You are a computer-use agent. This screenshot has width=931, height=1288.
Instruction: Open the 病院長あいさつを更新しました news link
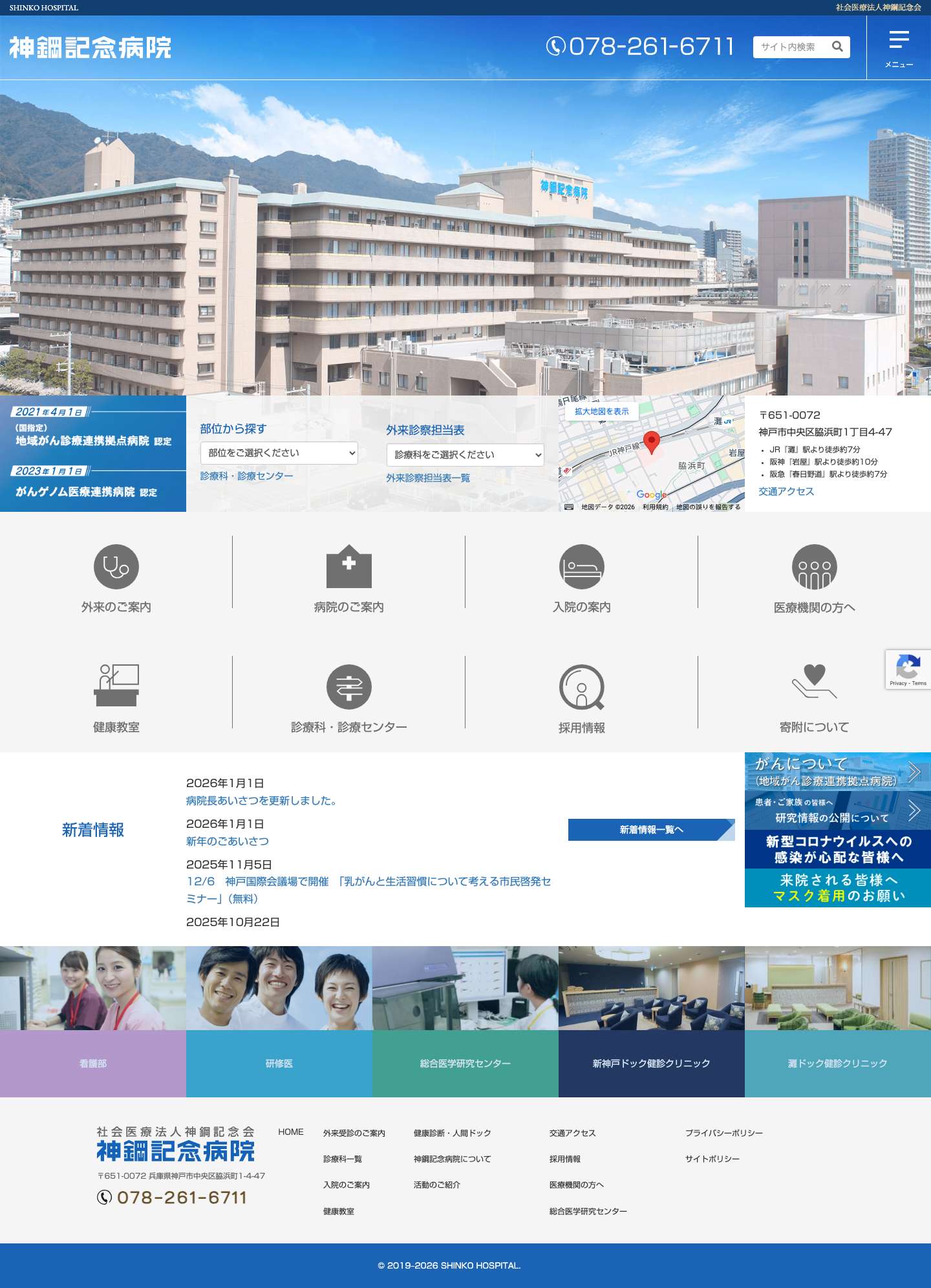point(261,801)
